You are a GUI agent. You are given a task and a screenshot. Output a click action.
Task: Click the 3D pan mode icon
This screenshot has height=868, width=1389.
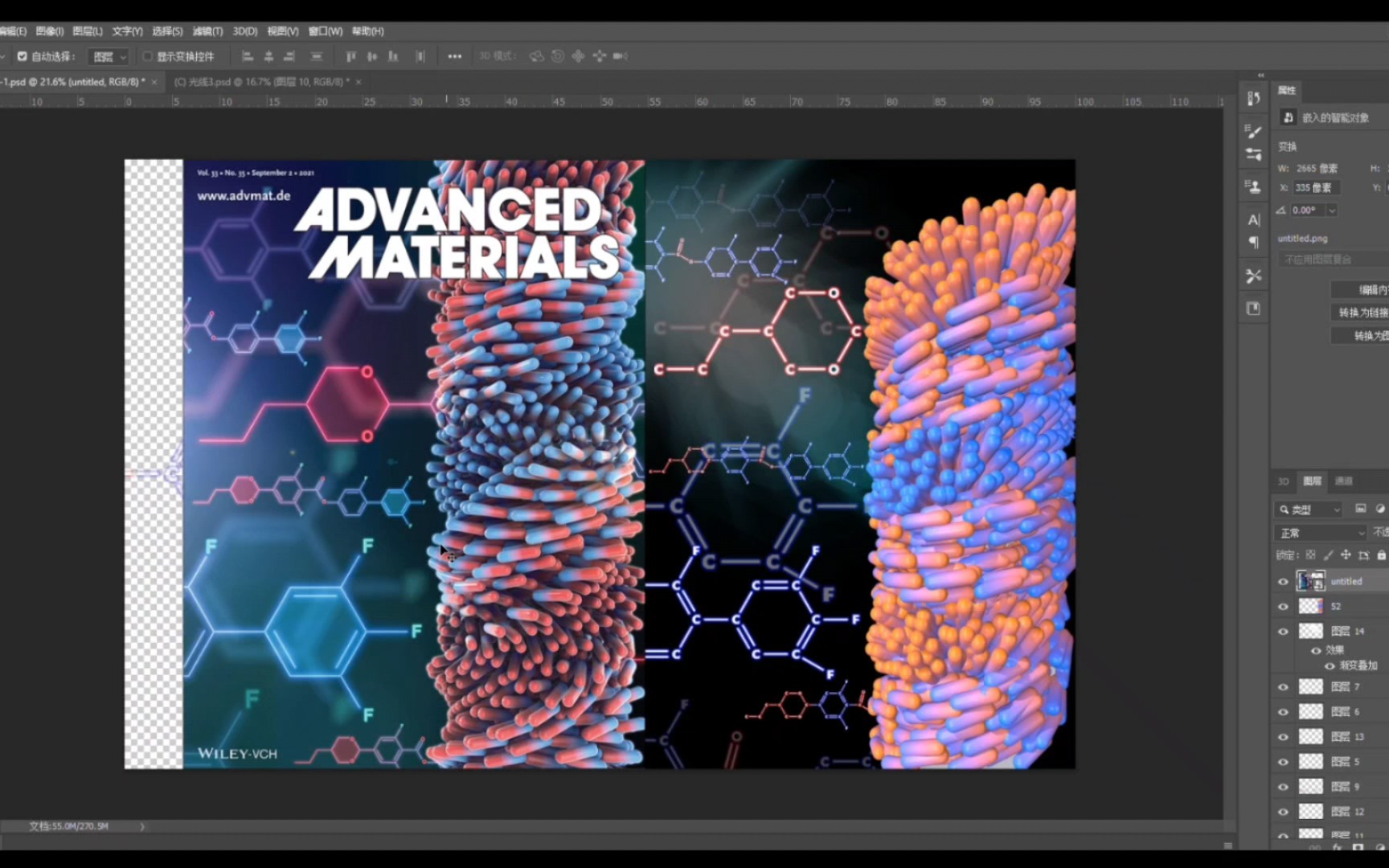pyautogui.click(x=578, y=56)
